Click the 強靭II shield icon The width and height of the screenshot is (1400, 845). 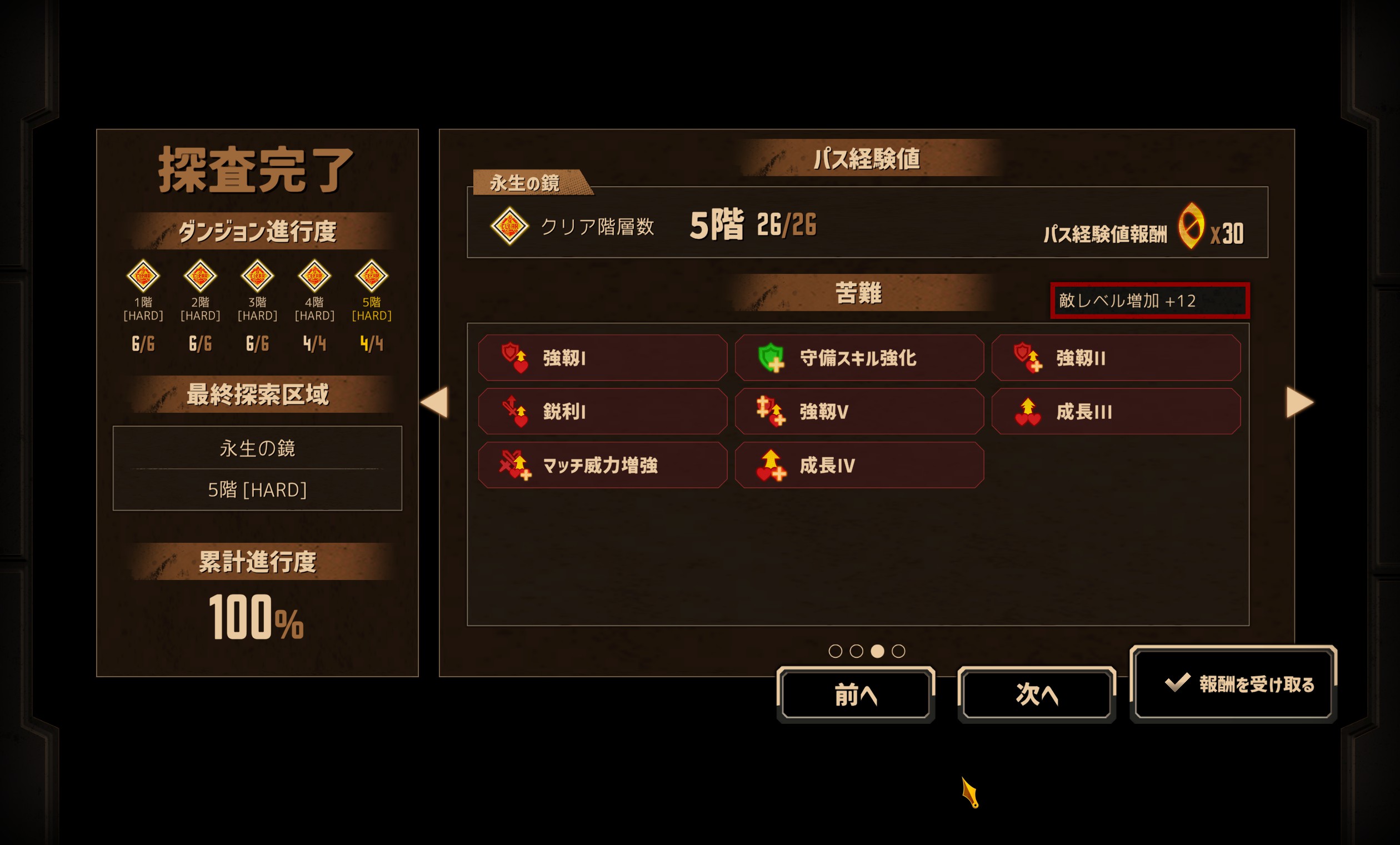(1028, 357)
